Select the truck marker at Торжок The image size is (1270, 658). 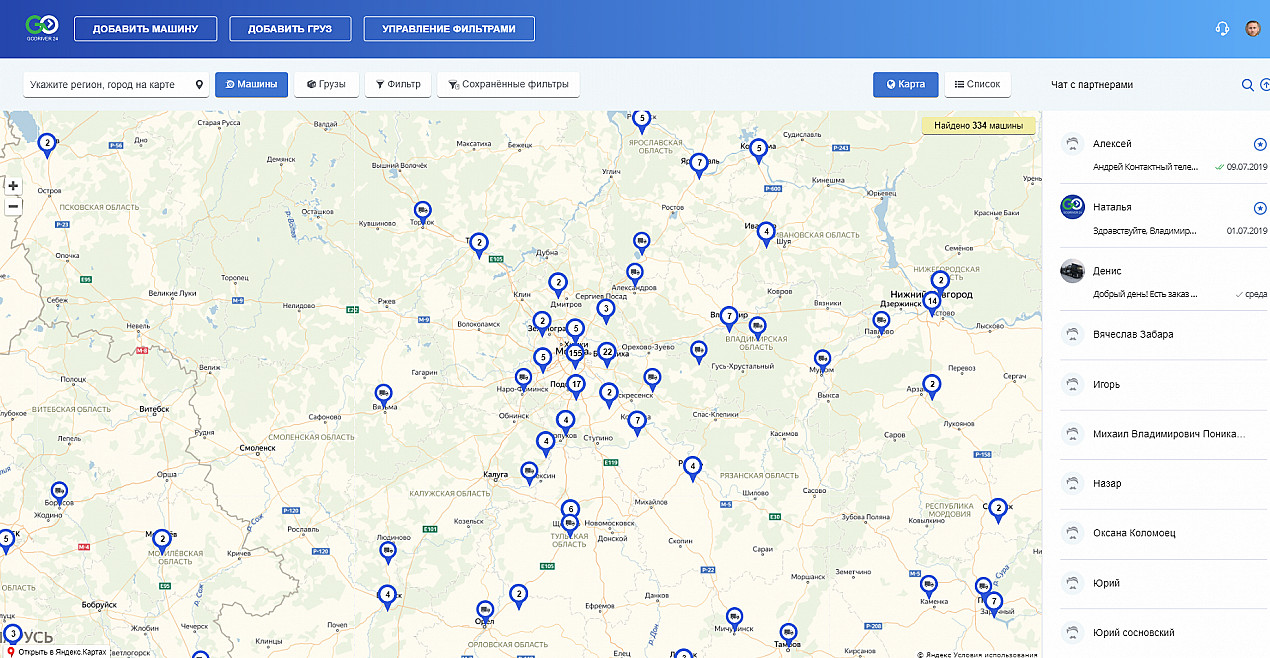422,213
